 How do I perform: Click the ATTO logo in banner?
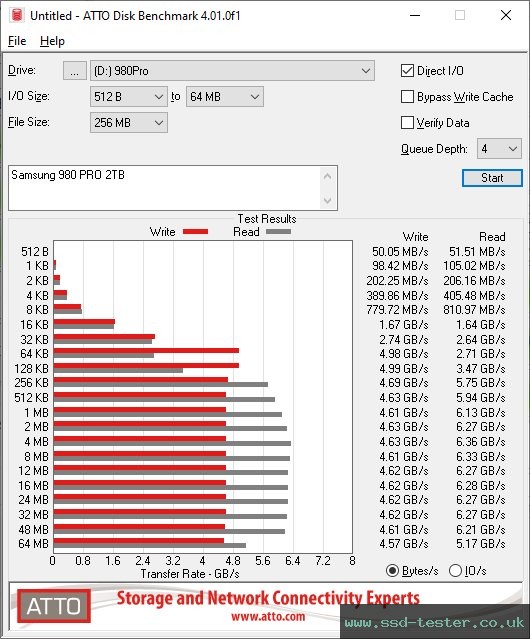point(53,606)
